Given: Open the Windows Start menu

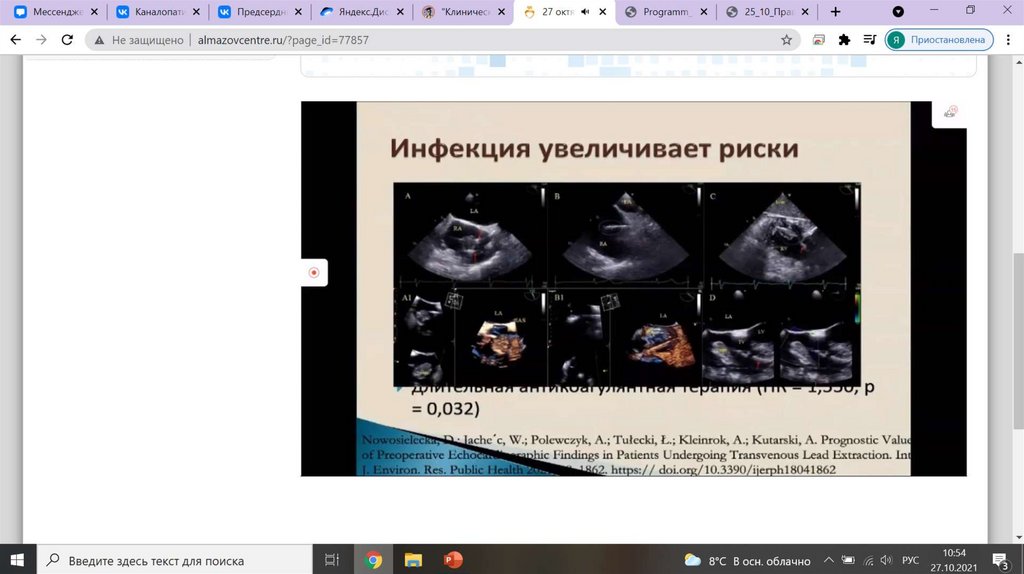Looking at the screenshot, I should 18,560.
